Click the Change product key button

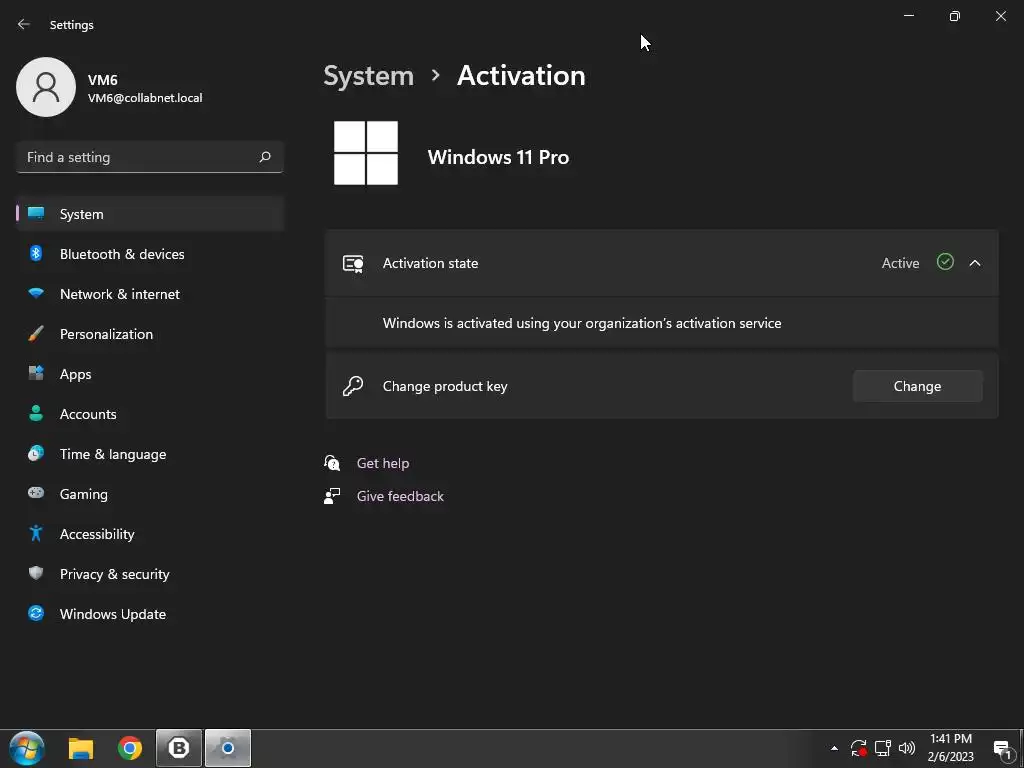[x=917, y=386]
